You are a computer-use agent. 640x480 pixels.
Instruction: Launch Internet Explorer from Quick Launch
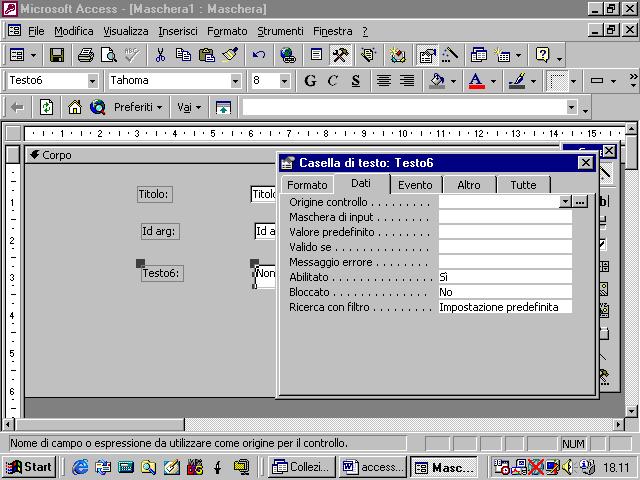(80, 467)
